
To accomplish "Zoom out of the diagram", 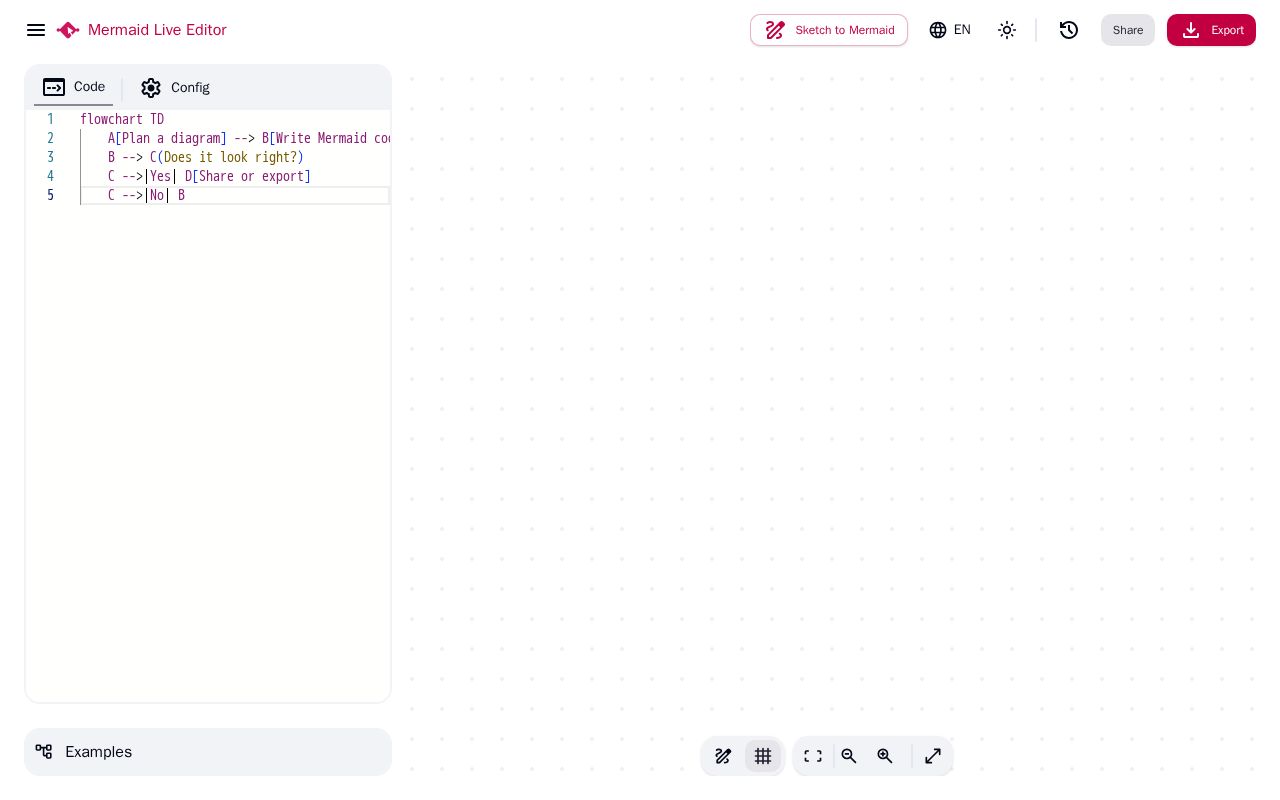I will (x=849, y=756).
